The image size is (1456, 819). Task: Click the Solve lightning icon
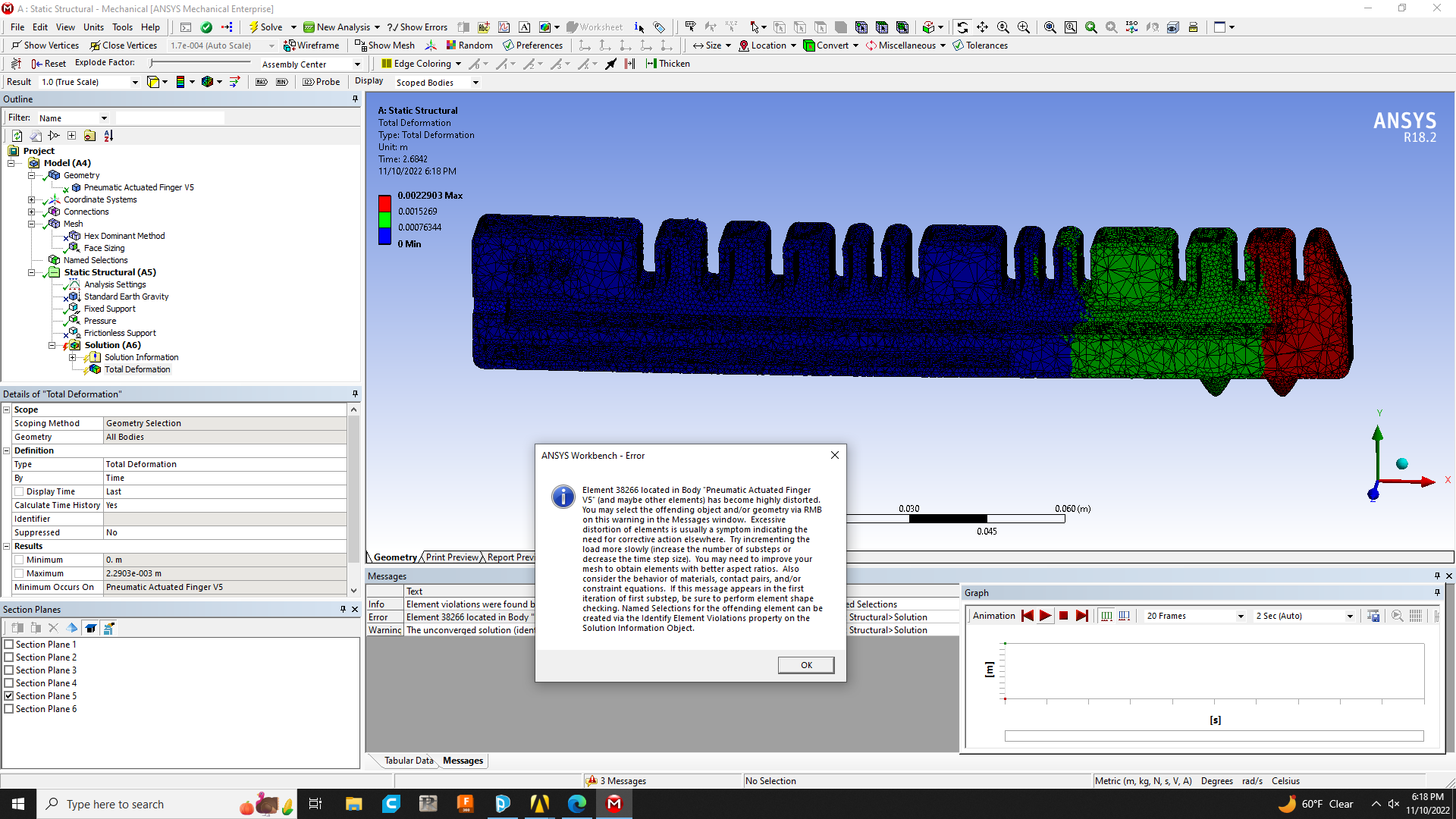click(255, 27)
